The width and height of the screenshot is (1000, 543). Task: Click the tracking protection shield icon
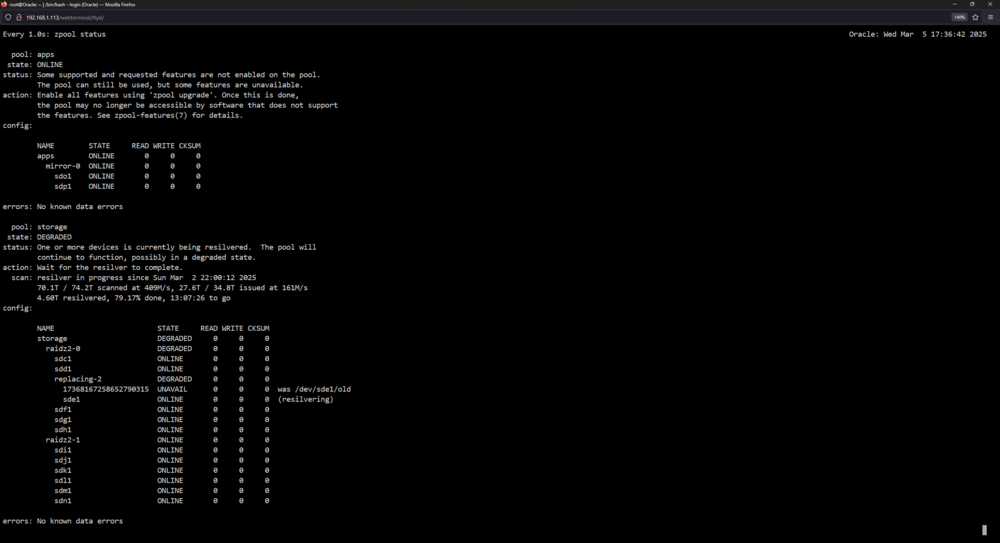tap(8, 17)
